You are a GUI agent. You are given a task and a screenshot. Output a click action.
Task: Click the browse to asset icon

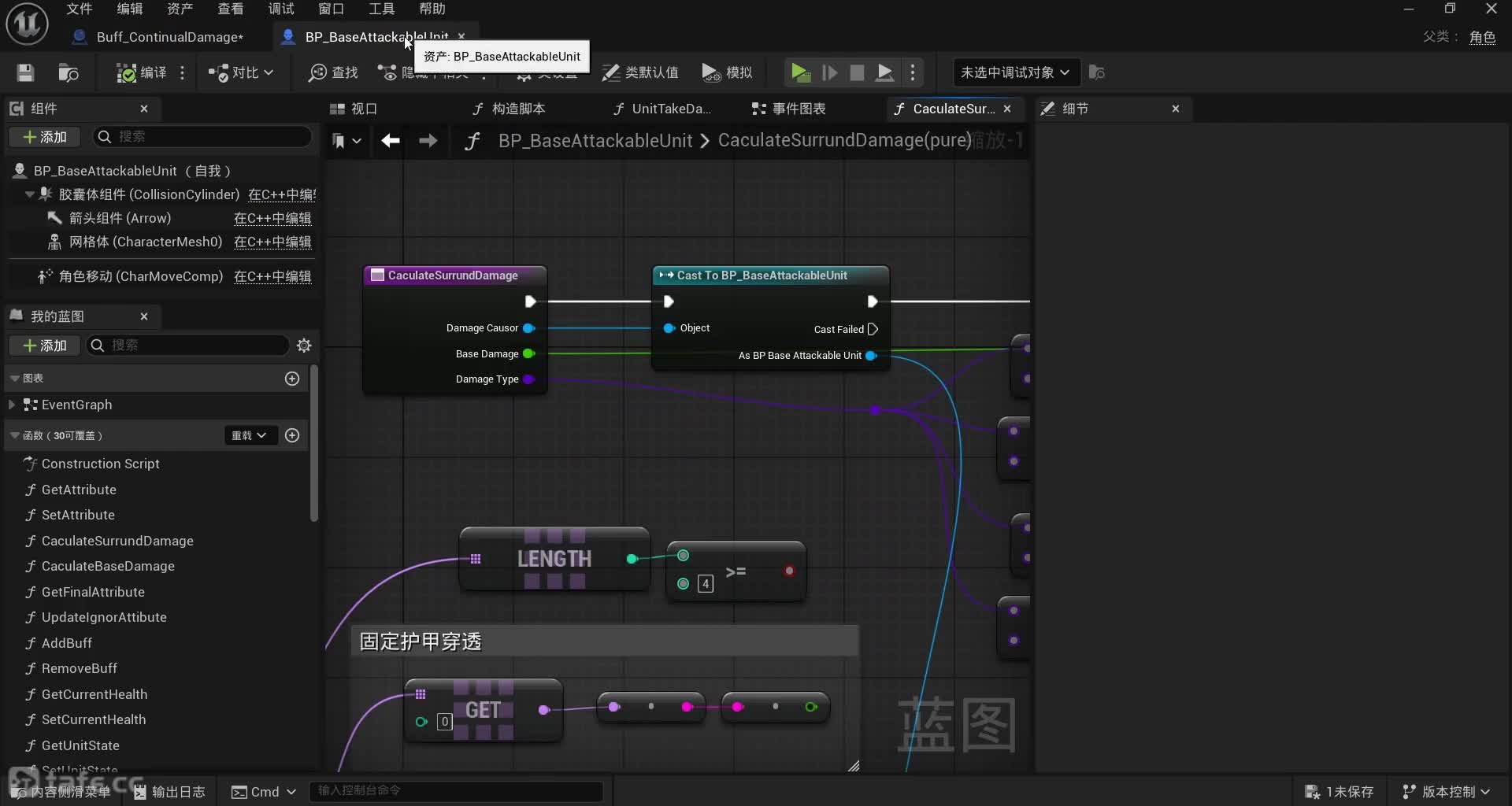pos(69,72)
